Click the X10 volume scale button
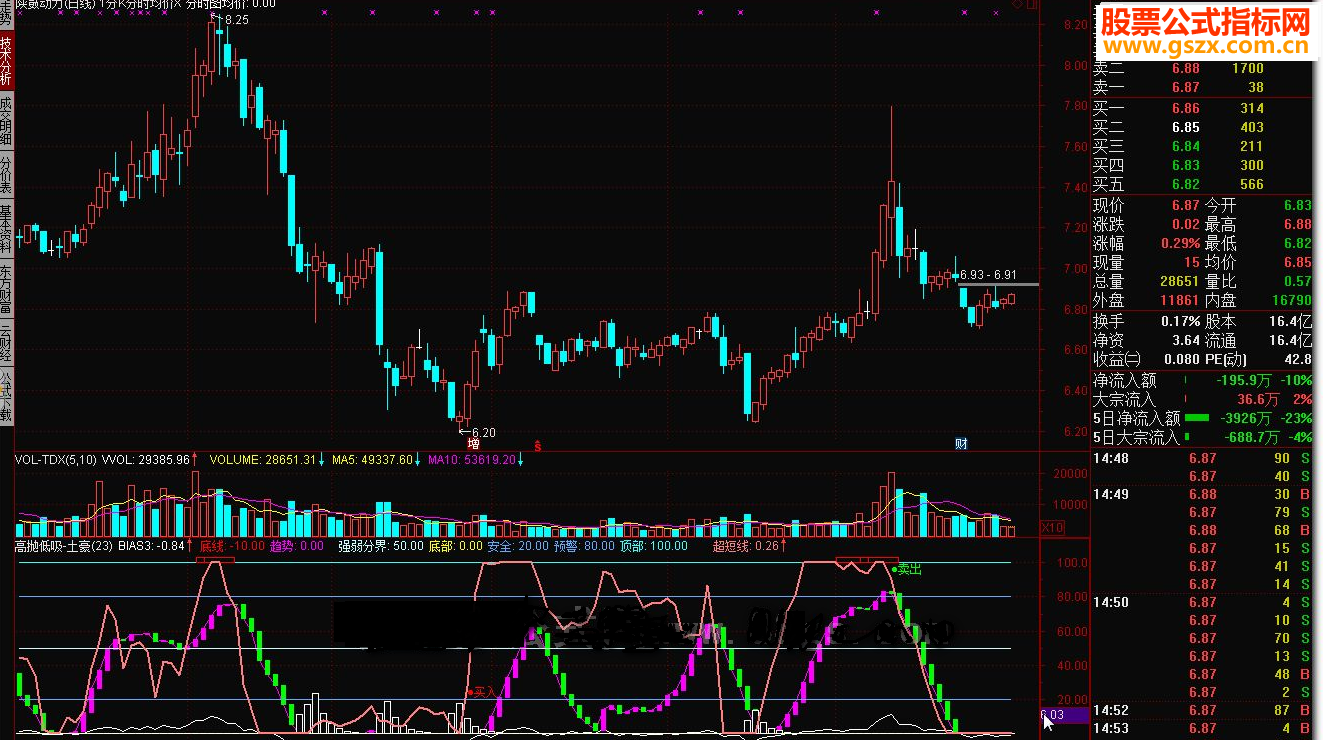Viewport: 1323px width, 740px height. (x=1053, y=527)
